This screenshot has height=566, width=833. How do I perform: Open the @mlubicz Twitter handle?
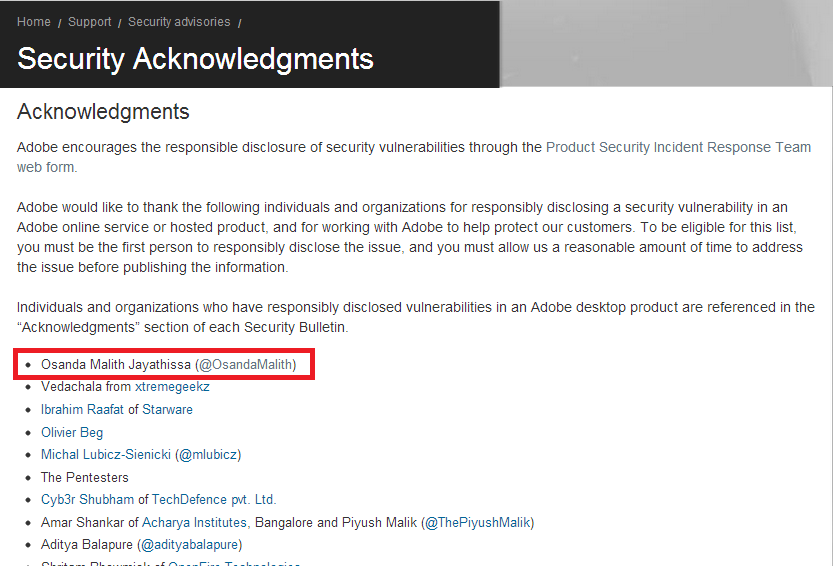208,455
